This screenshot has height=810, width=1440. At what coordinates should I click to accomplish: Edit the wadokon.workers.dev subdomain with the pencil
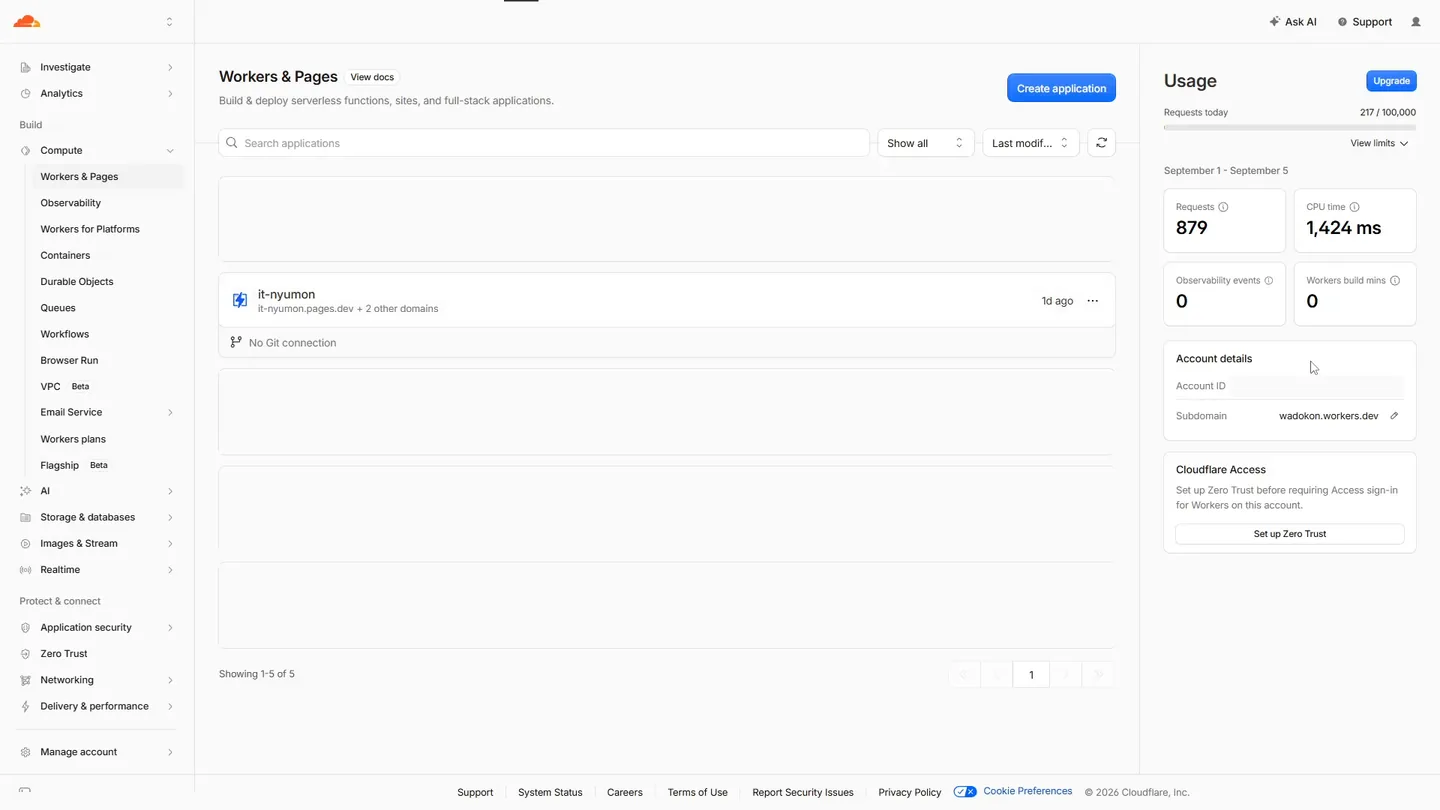pyautogui.click(x=1394, y=416)
